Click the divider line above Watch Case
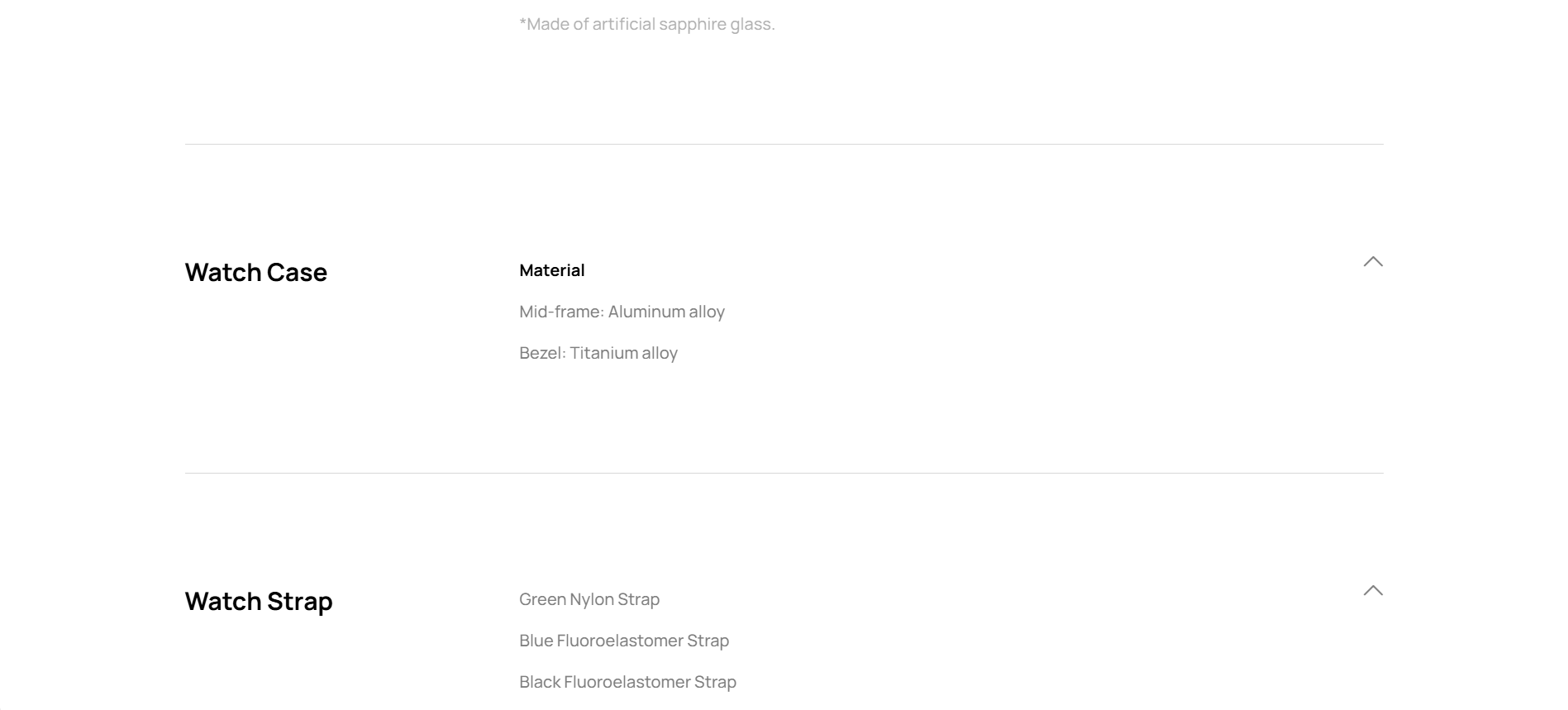Image resolution: width=1568 pixels, height=710 pixels. [x=784, y=144]
